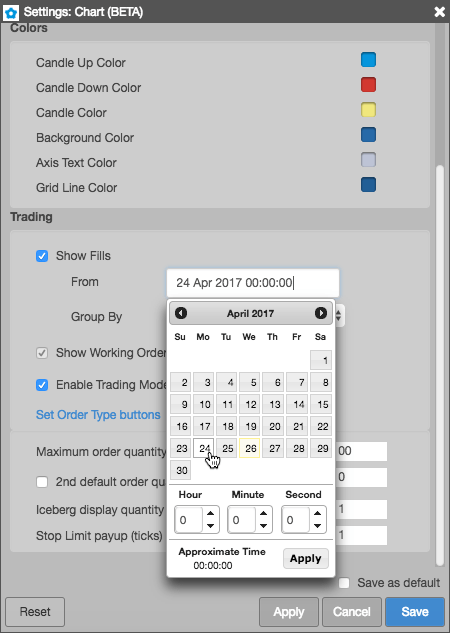Click the From date input field

pos(253,283)
